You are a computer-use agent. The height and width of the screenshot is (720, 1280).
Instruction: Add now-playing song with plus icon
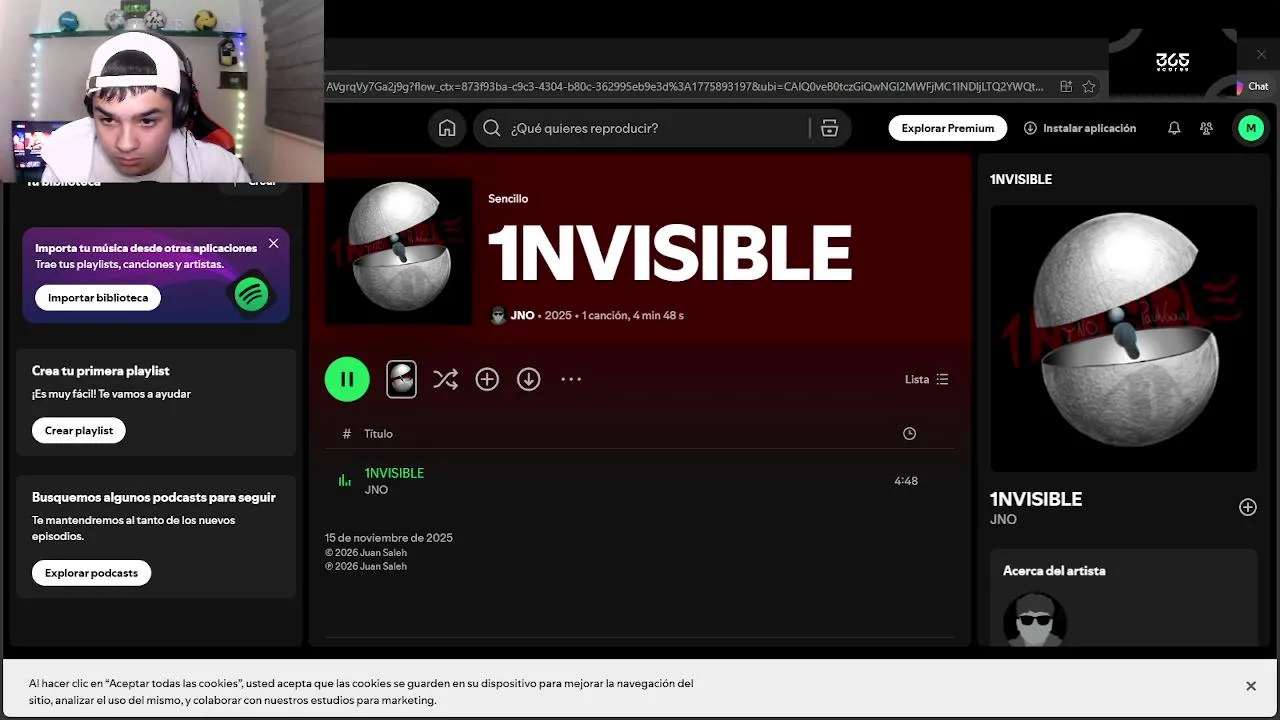[x=1247, y=507]
